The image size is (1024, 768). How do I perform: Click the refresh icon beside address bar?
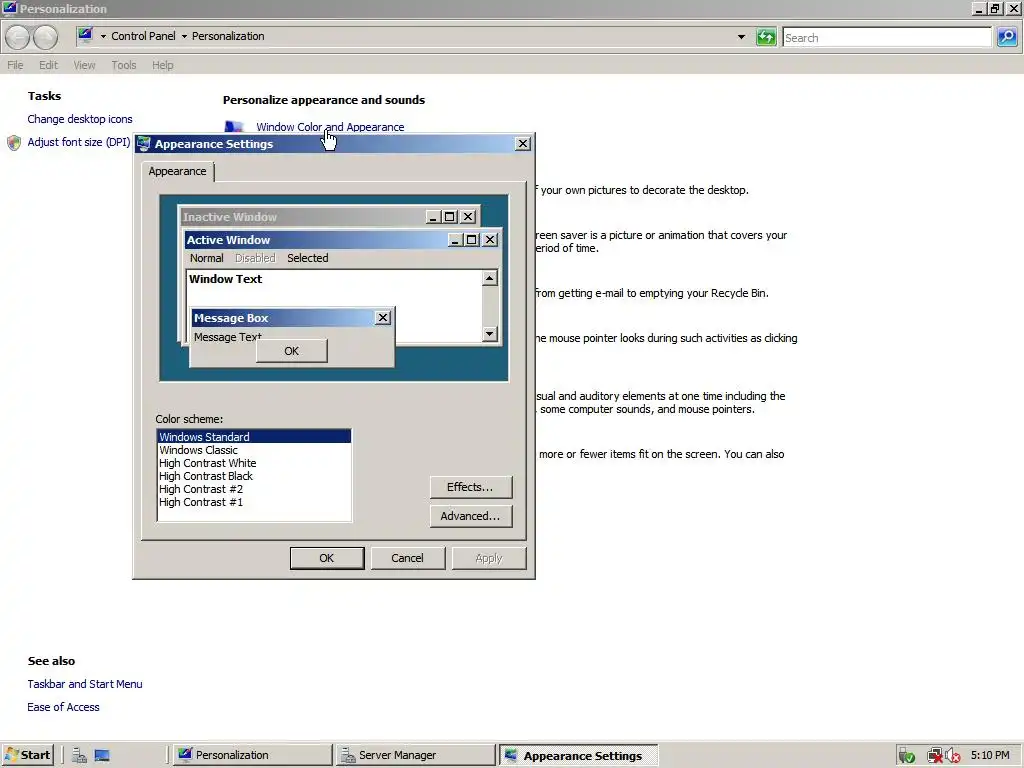click(765, 37)
